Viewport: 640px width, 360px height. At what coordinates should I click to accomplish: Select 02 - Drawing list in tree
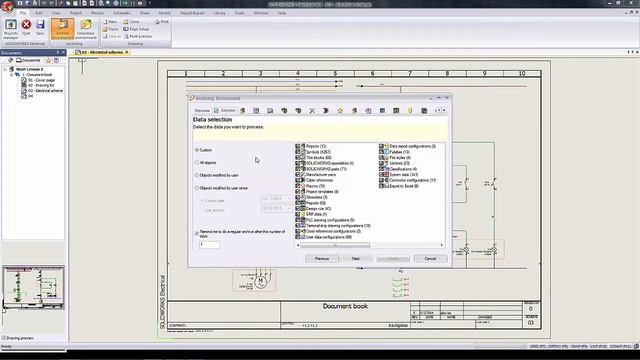tap(41, 86)
